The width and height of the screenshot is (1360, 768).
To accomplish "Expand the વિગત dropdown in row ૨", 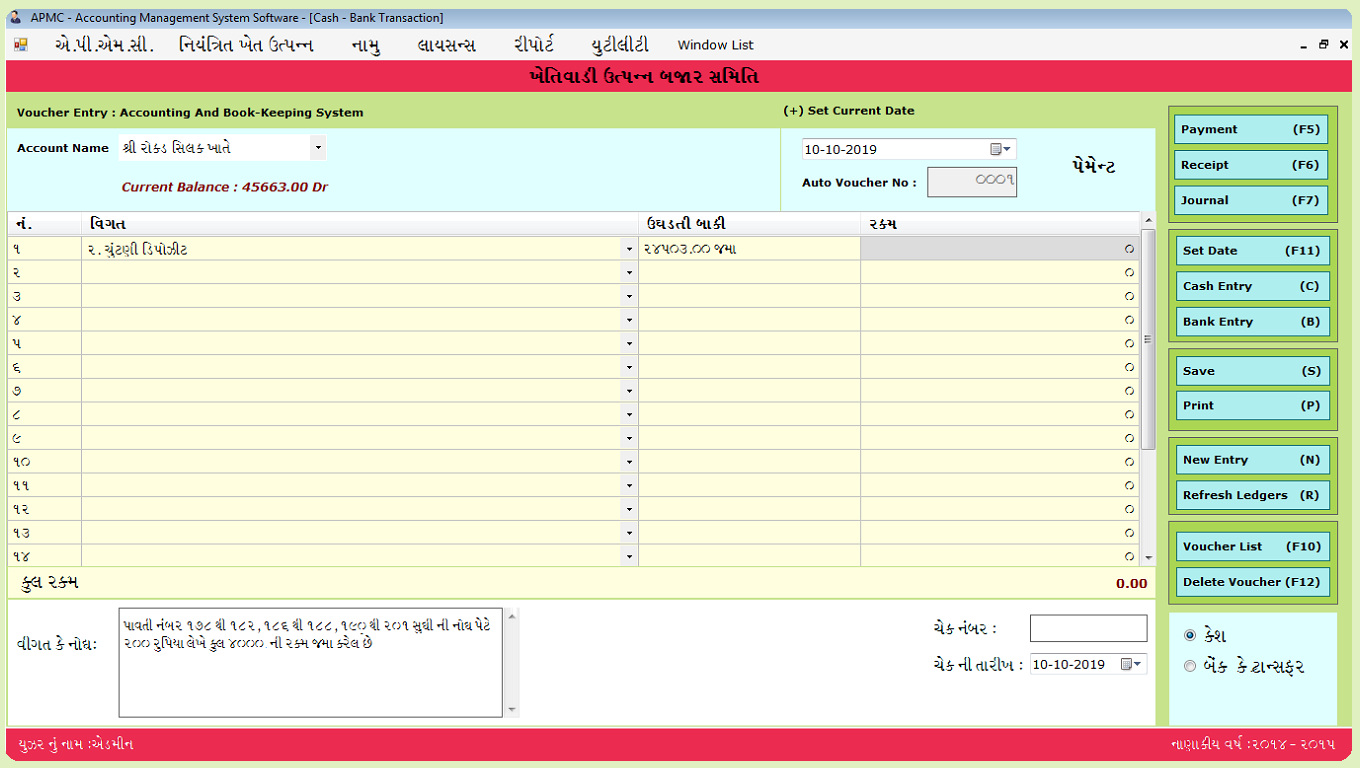I will tap(629, 271).
